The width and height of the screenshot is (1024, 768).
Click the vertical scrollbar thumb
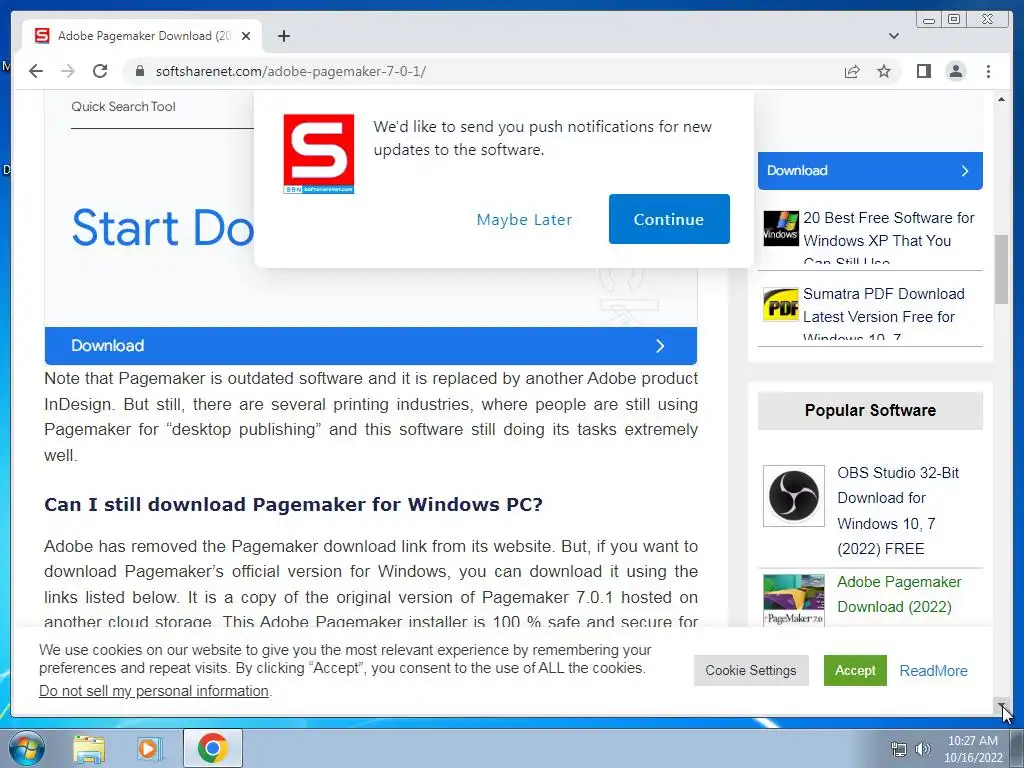[1001, 269]
